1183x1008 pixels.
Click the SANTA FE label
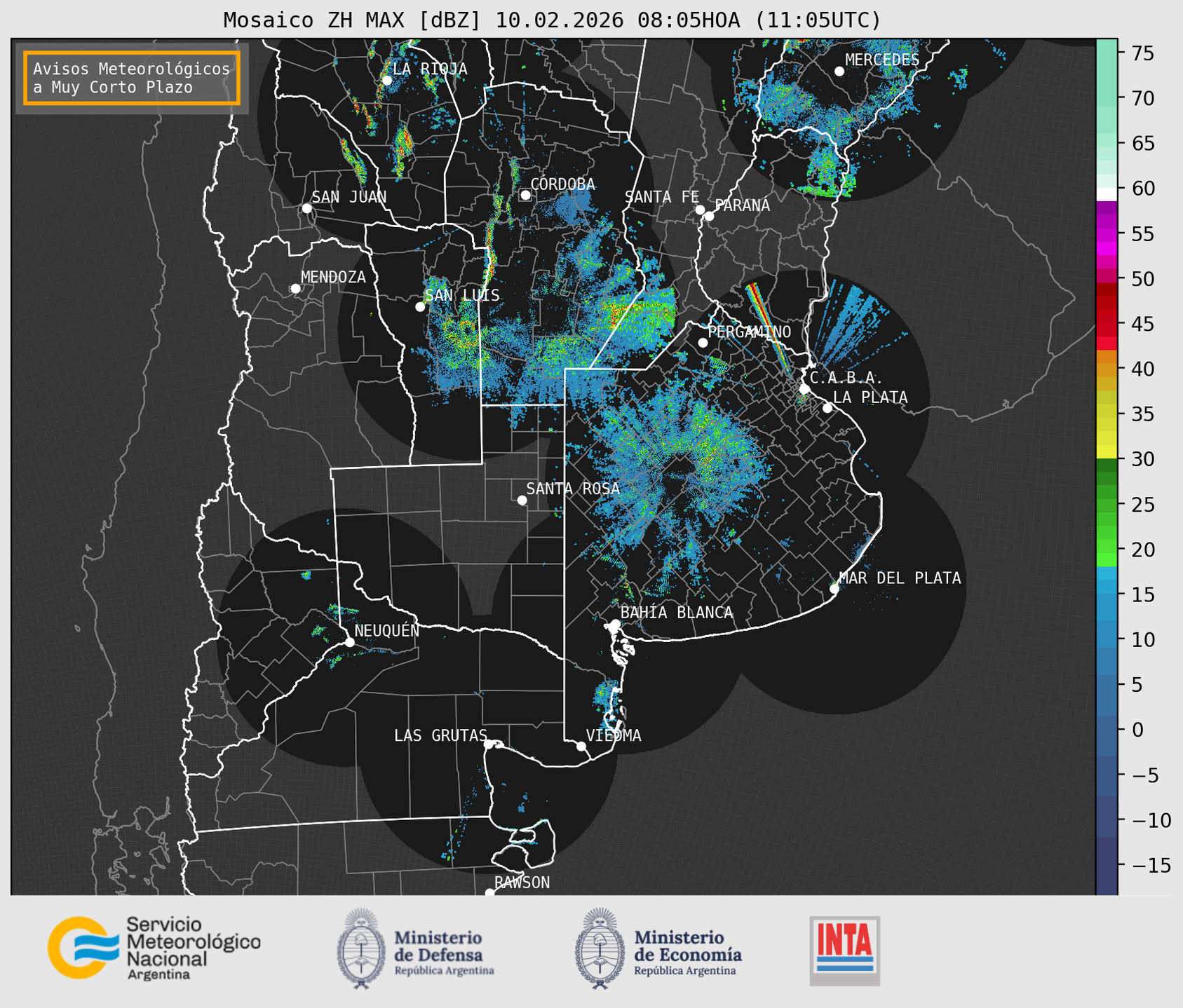[662, 197]
